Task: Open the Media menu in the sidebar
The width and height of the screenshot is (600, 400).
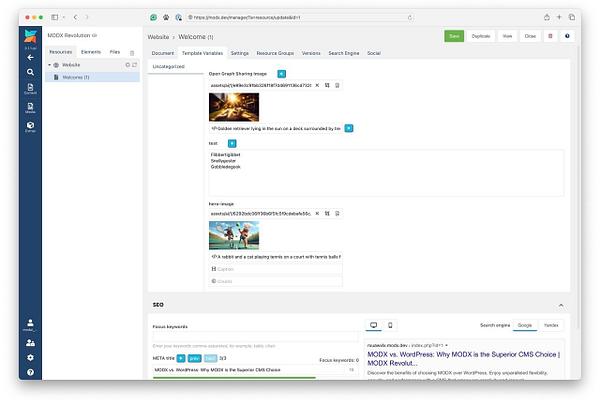Action: (x=30, y=108)
